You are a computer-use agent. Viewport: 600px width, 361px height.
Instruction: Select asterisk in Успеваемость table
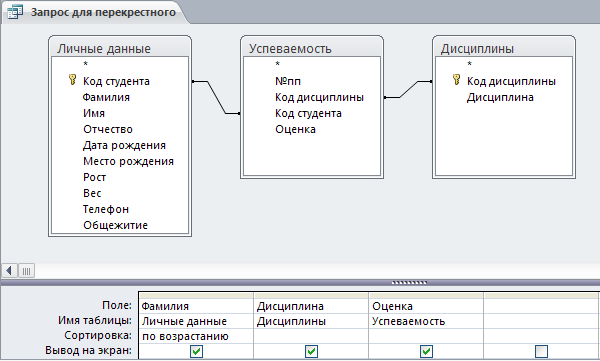pyautogui.click(x=278, y=64)
